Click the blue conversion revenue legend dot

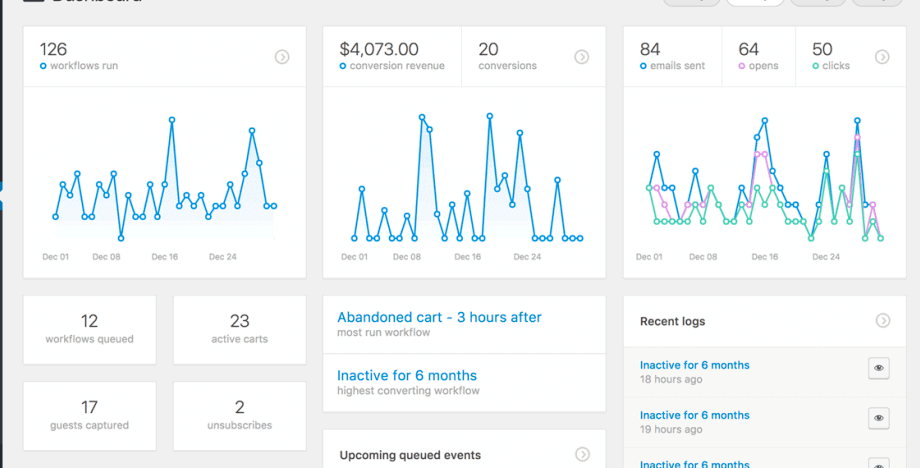343,66
